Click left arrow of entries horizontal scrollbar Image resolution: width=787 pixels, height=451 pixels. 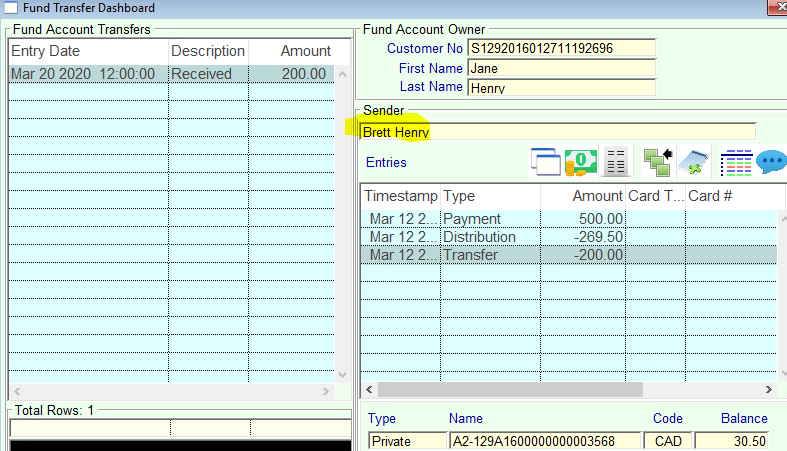pos(369,389)
